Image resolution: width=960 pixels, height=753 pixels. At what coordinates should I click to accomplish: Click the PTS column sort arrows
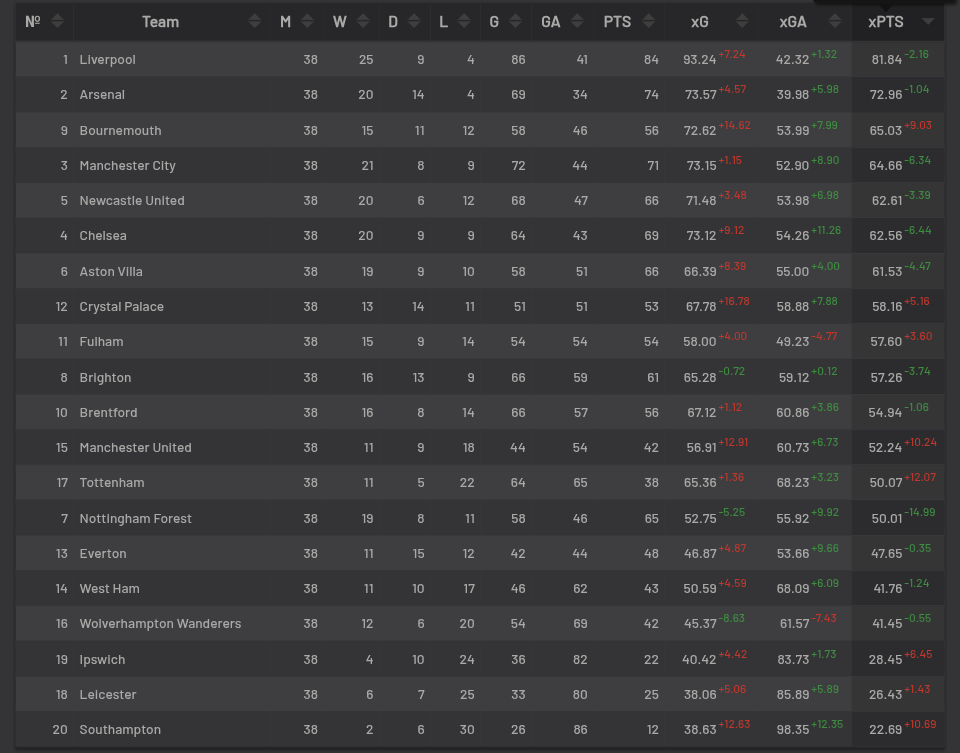coord(649,21)
